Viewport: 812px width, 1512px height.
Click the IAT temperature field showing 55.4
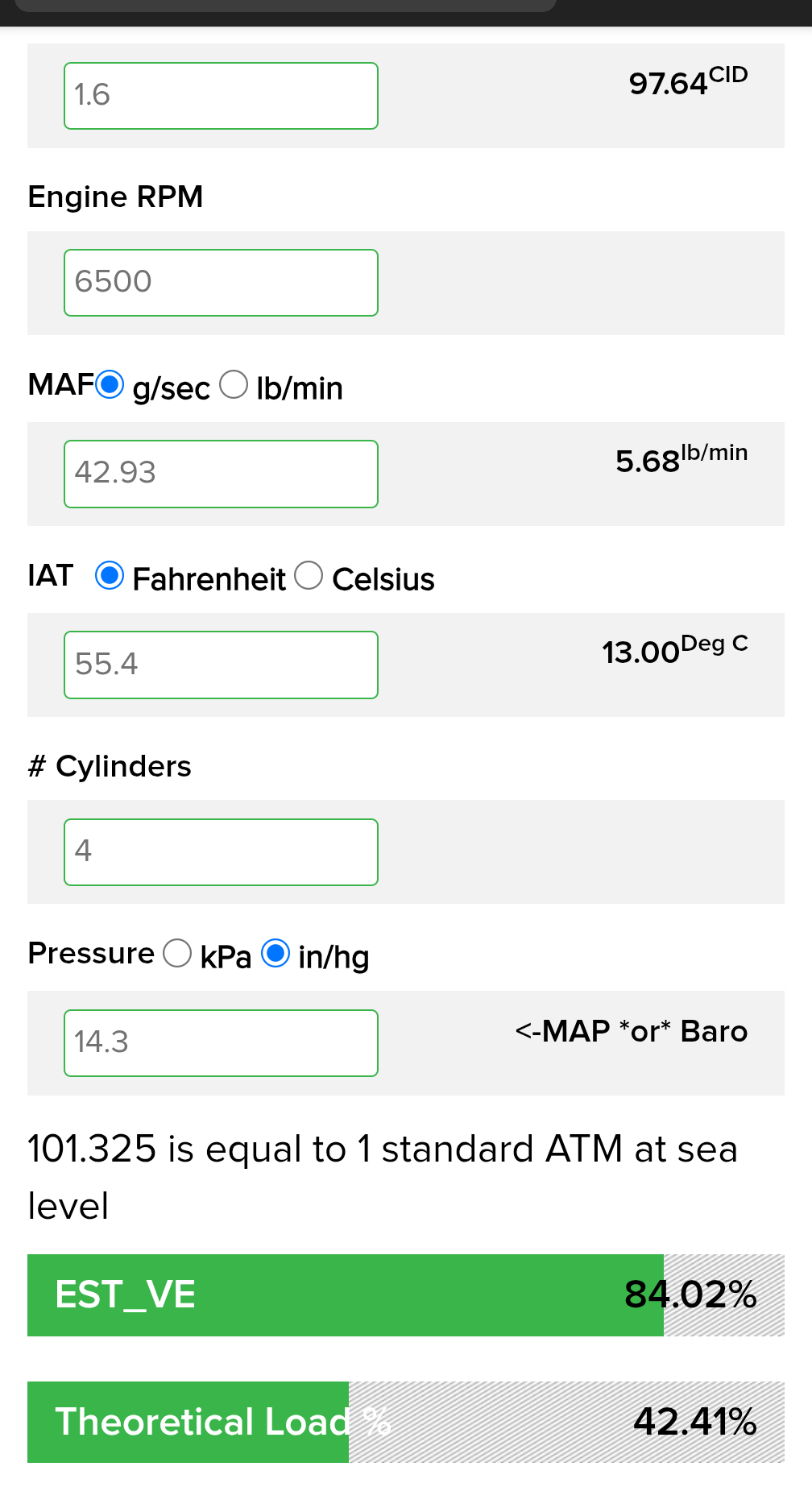click(221, 665)
